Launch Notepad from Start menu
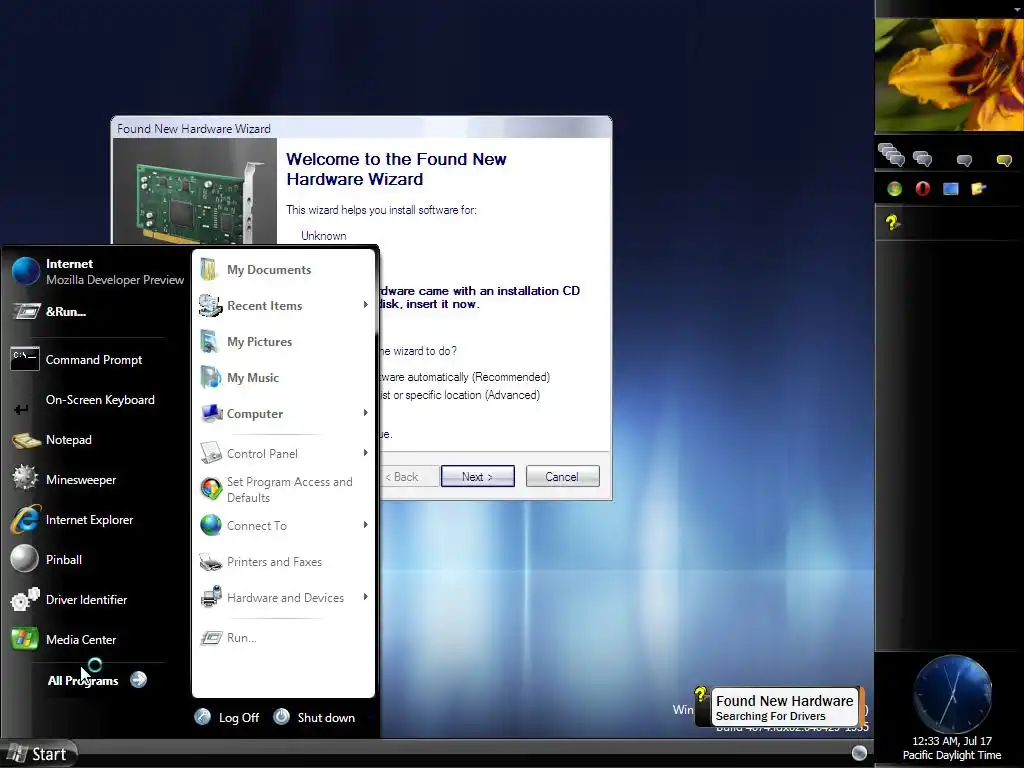Viewport: 1024px width, 768px height. 69,440
